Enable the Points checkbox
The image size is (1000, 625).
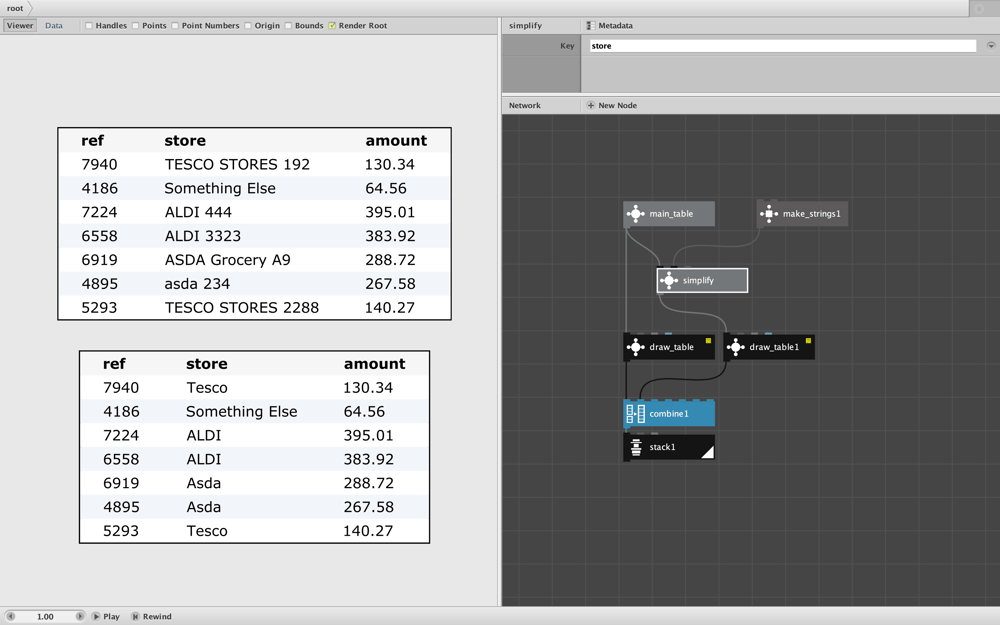135,26
